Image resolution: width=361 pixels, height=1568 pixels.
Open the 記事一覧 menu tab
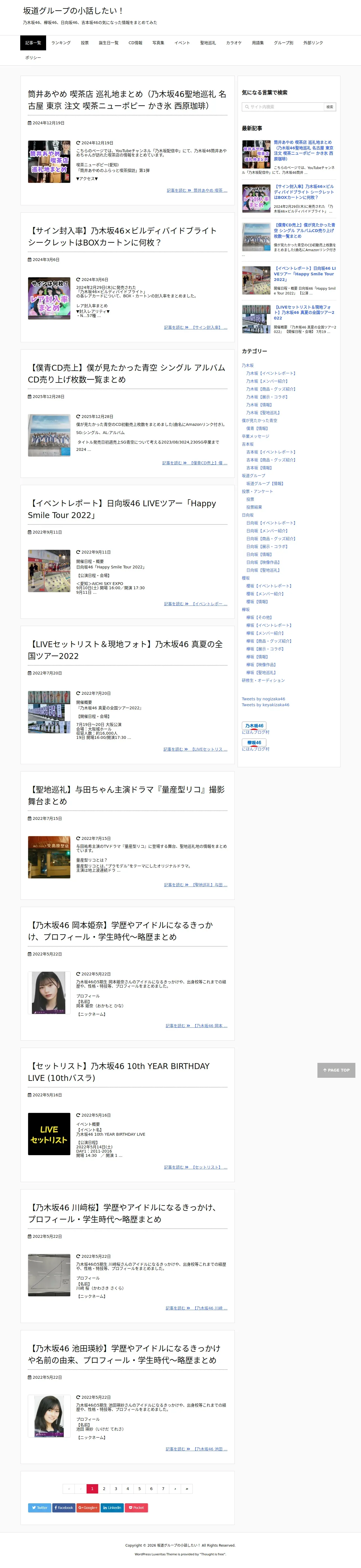tap(33, 42)
